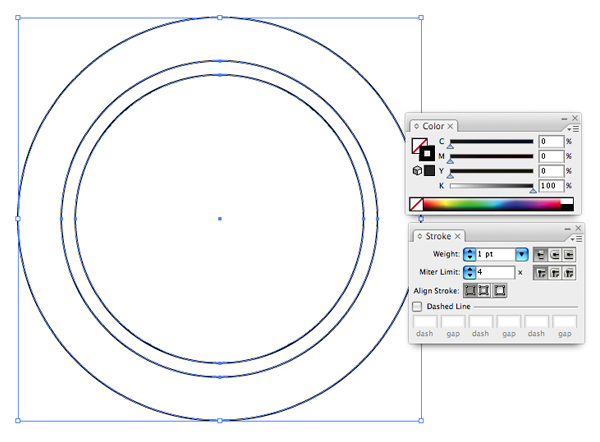Click the Y percentage input field
This screenshot has width=600, height=442.
pyautogui.click(x=551, y=171)
